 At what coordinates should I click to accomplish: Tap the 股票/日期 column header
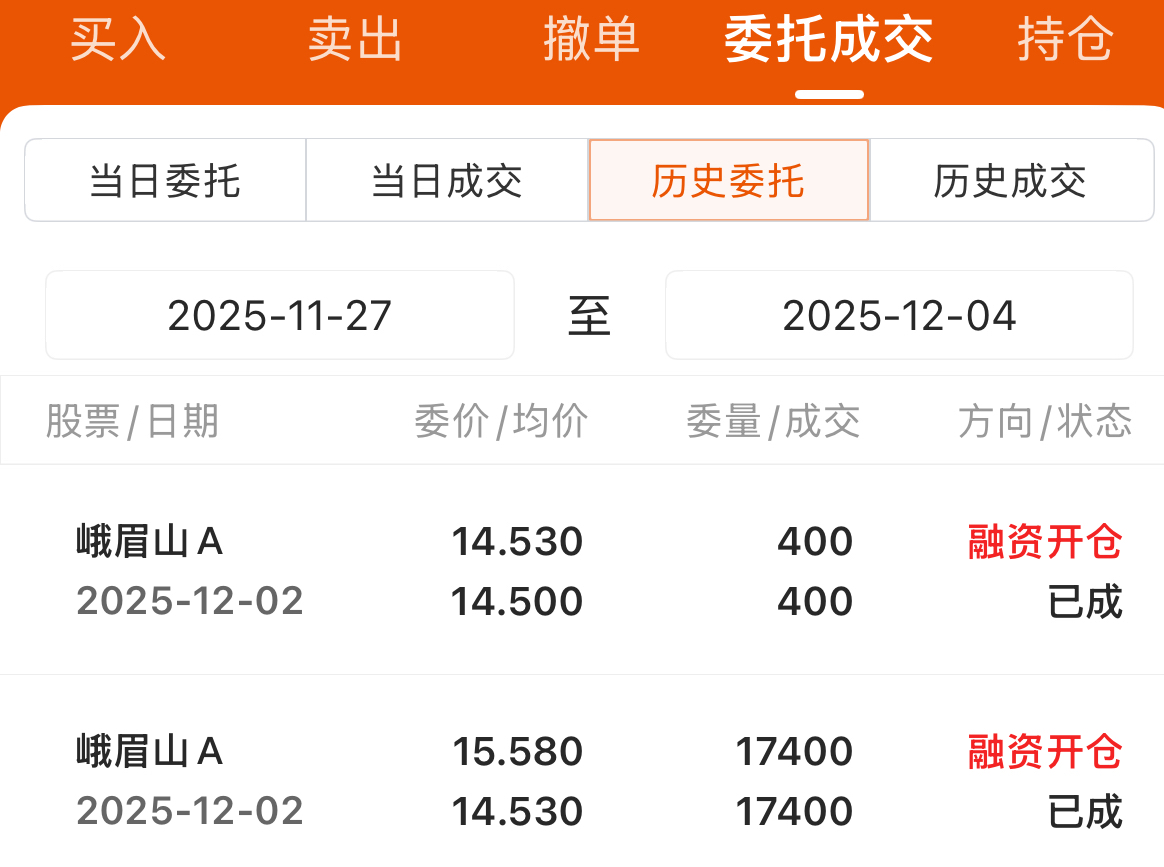tap(132, 422)
